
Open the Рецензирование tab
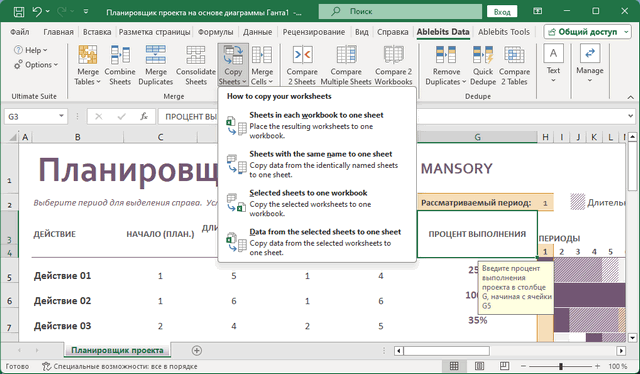(x=313, y=32)
